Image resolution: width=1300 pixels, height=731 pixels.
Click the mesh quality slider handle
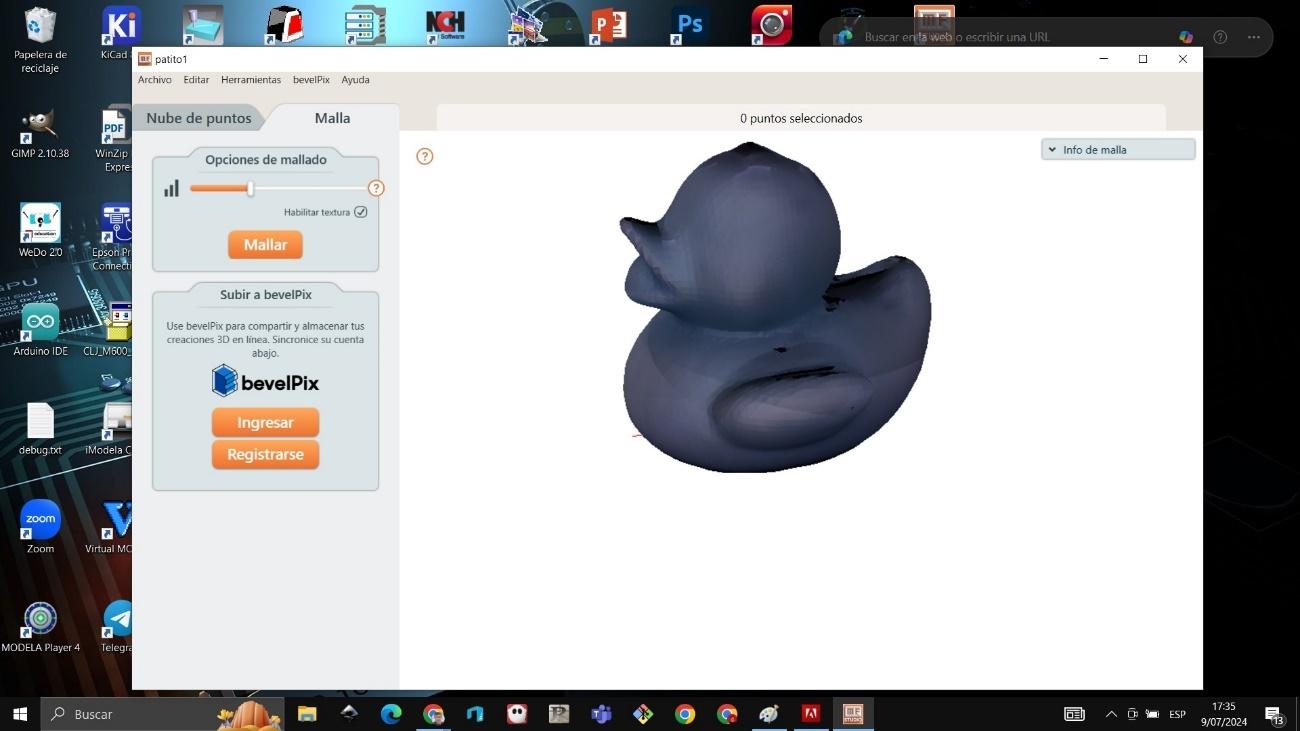click(250, 188)
